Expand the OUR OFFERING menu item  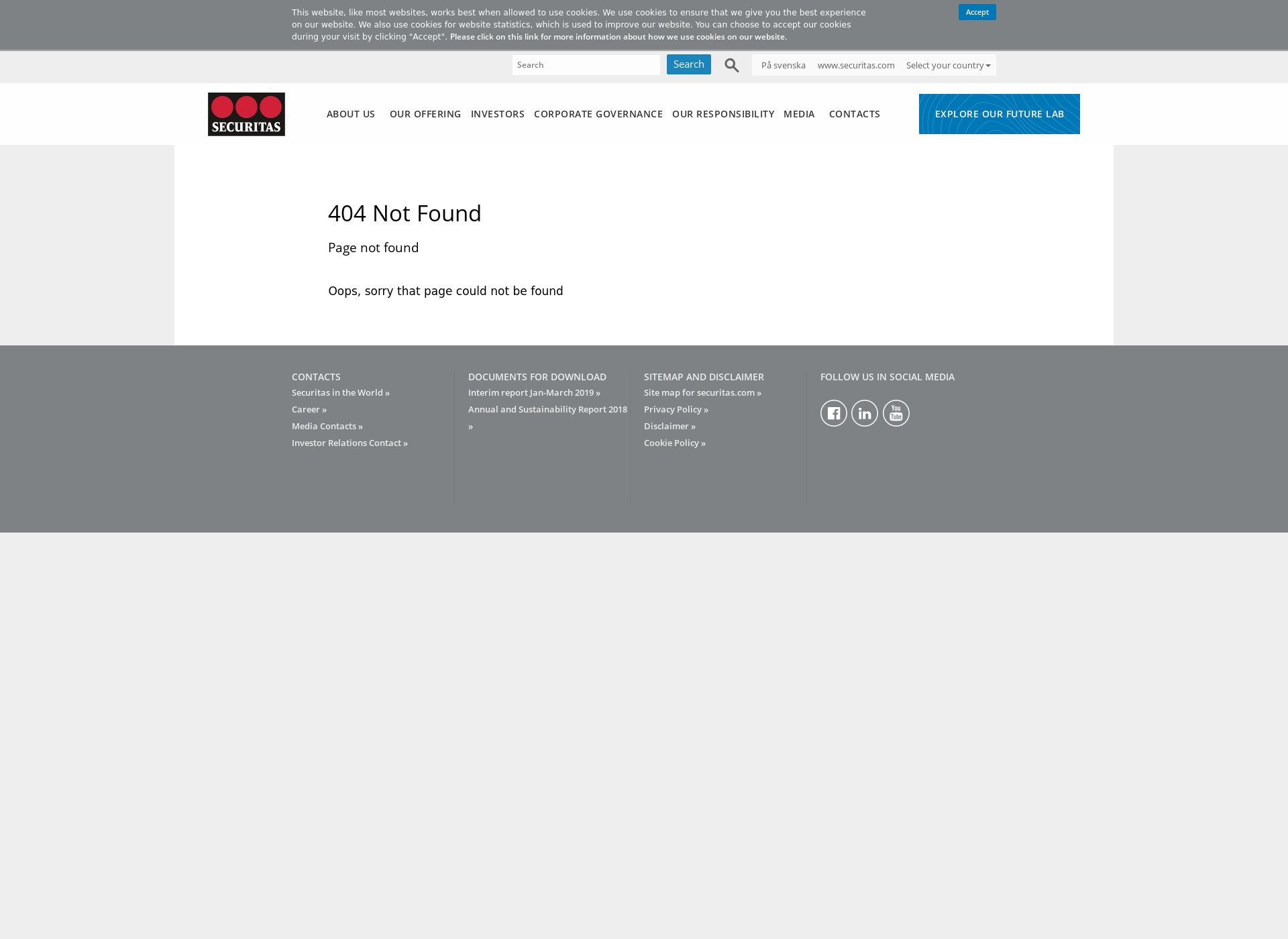point(425,114)
